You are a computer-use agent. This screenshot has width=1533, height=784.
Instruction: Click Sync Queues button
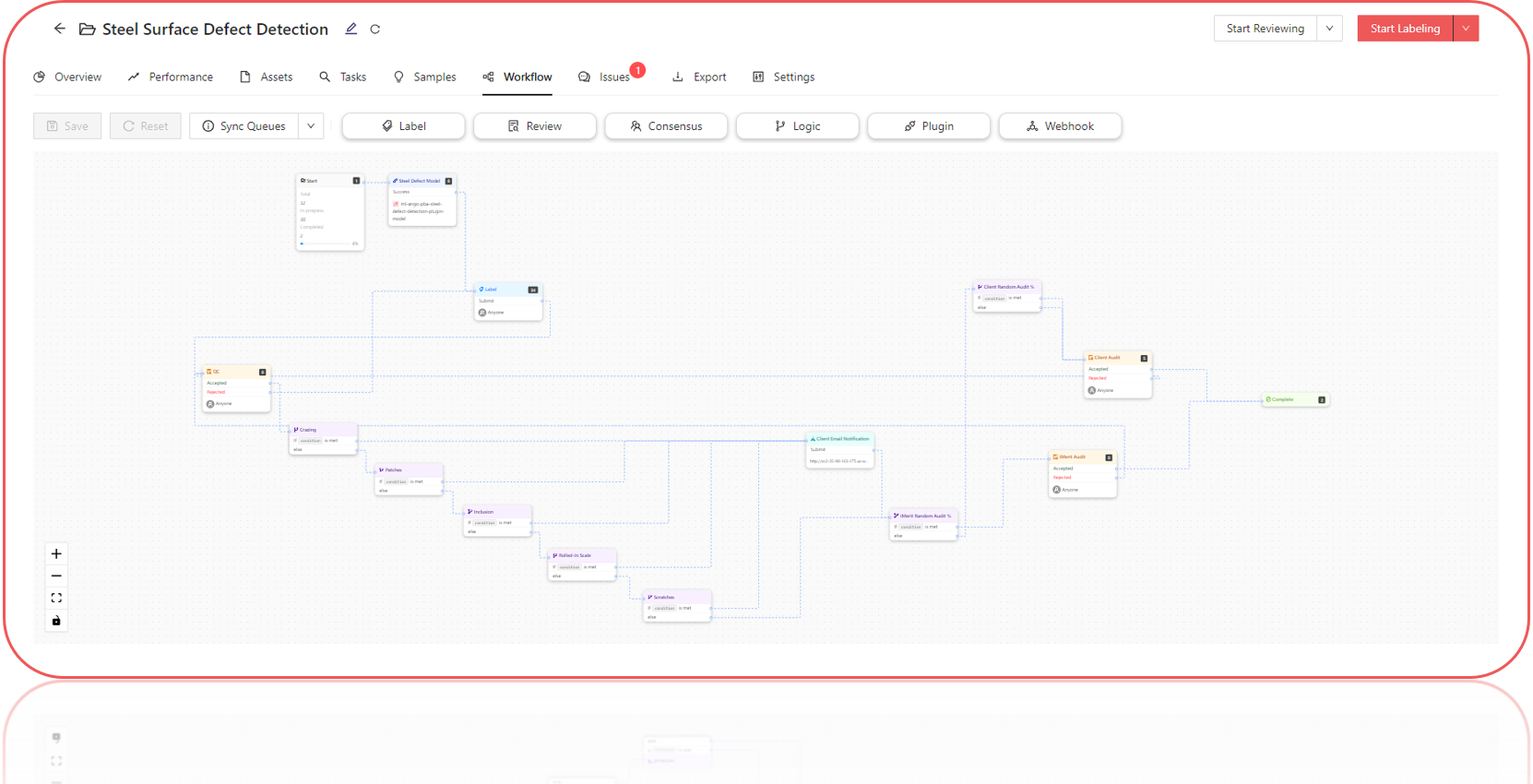[244, 126]
